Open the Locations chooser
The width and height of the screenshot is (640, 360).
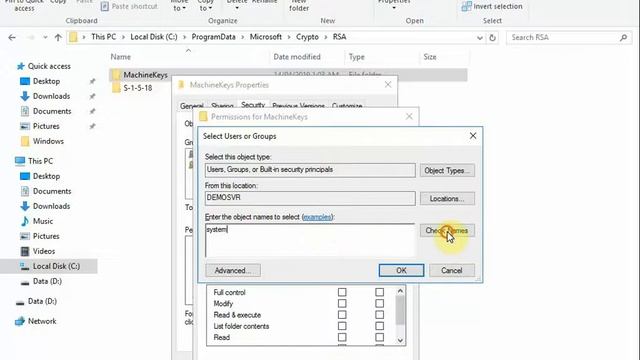(x=447, y=199)
